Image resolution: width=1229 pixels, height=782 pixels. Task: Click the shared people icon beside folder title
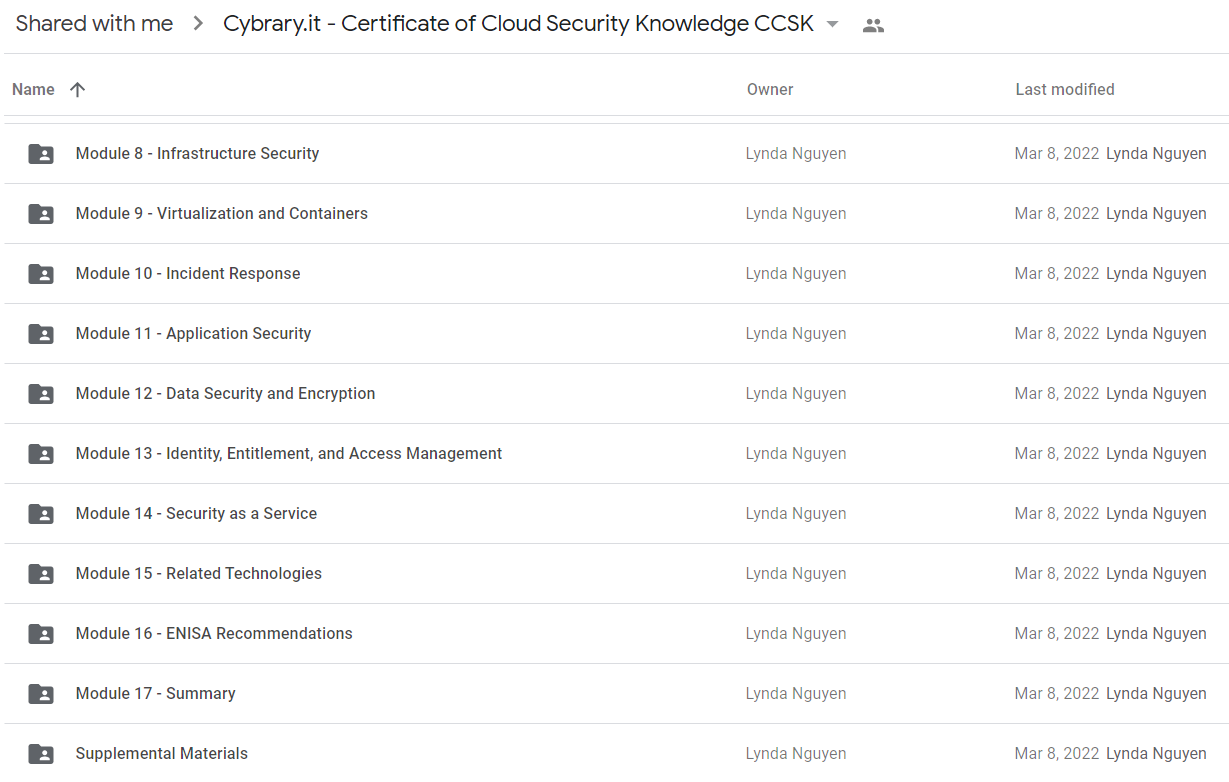pos(873,26)
